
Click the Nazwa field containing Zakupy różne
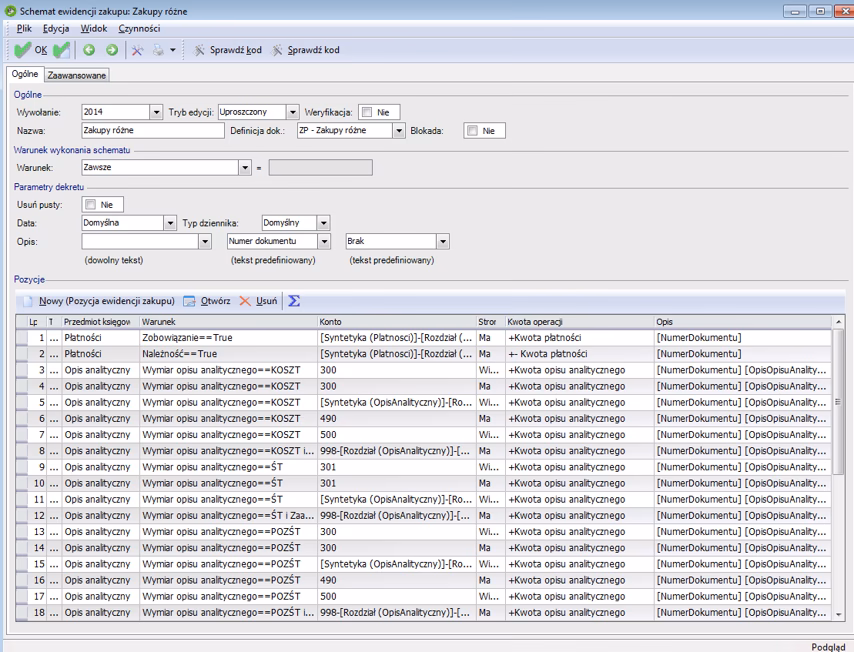click(152, 130)
